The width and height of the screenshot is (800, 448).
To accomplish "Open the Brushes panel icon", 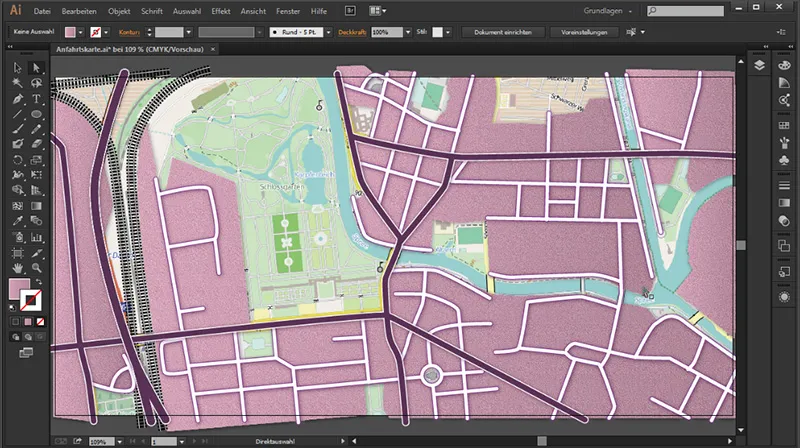I will pyautogui.click(x=784, y=143).
